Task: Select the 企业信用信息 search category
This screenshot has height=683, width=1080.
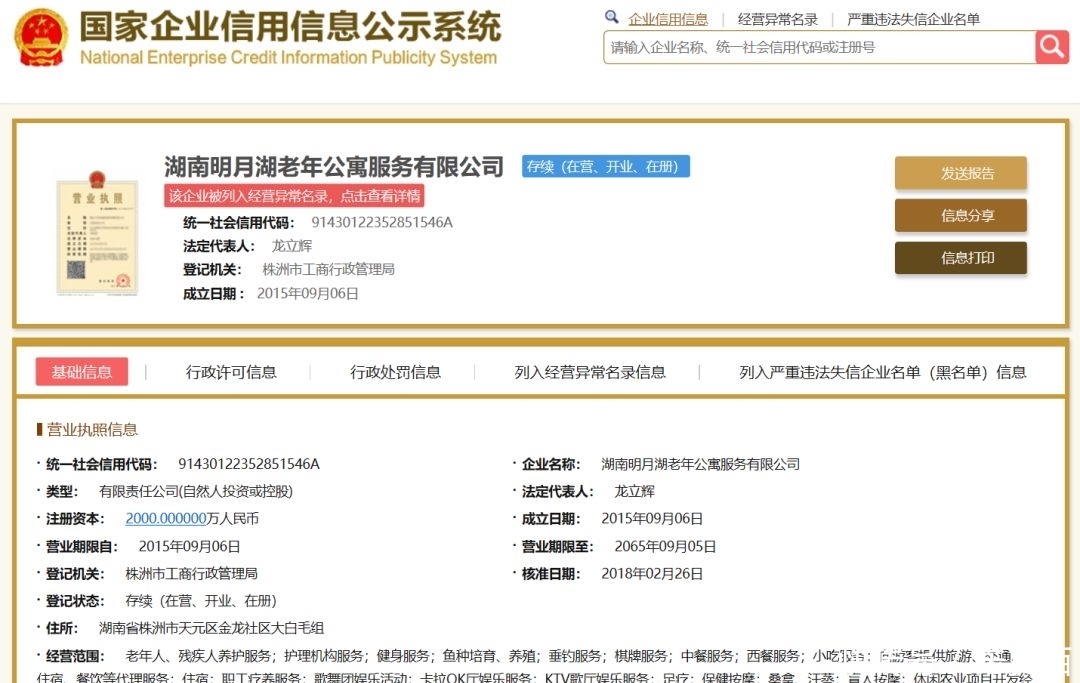Action: 668,19
